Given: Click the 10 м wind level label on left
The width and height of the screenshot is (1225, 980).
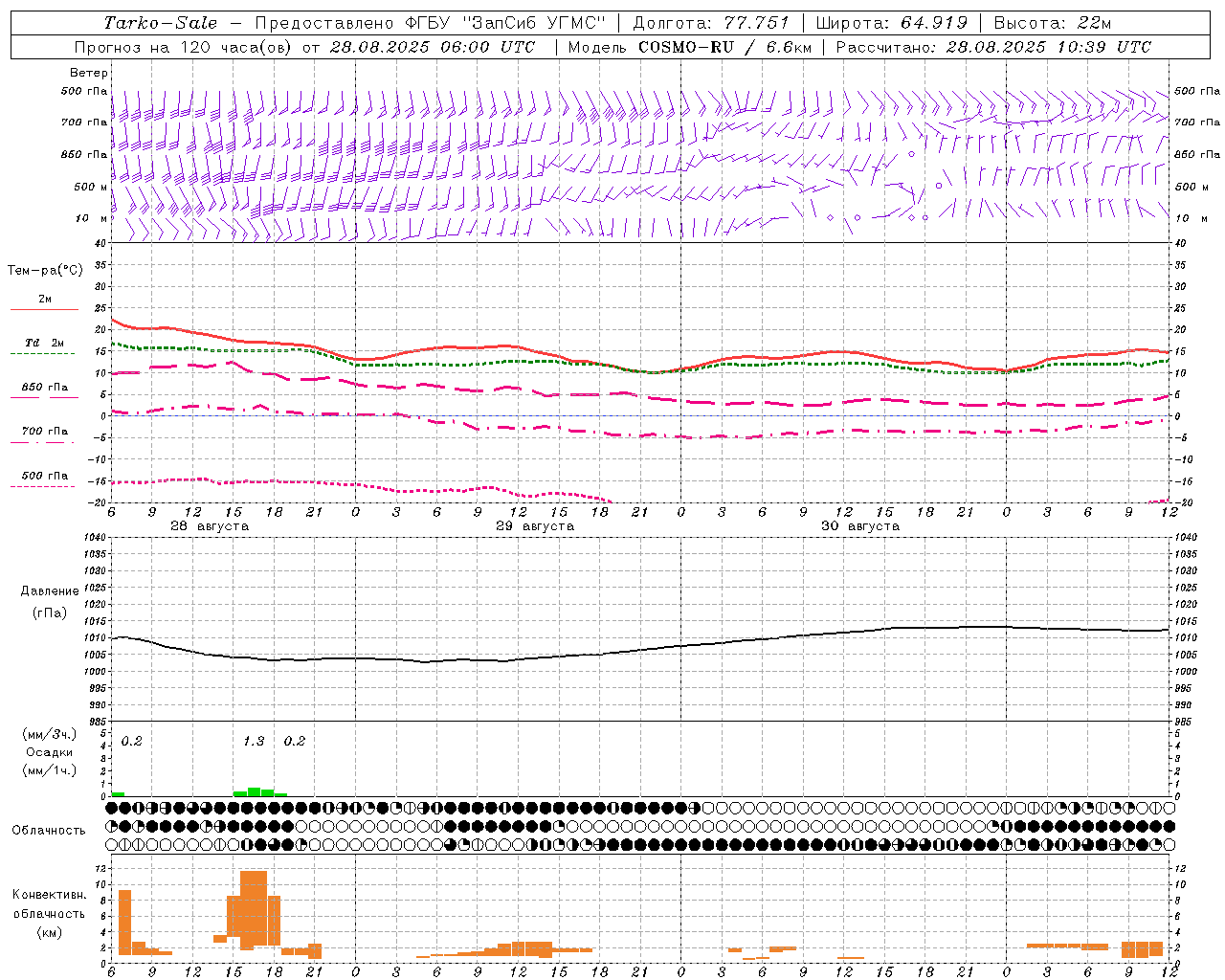Looking at the screenshot, I should coord(92,218).
